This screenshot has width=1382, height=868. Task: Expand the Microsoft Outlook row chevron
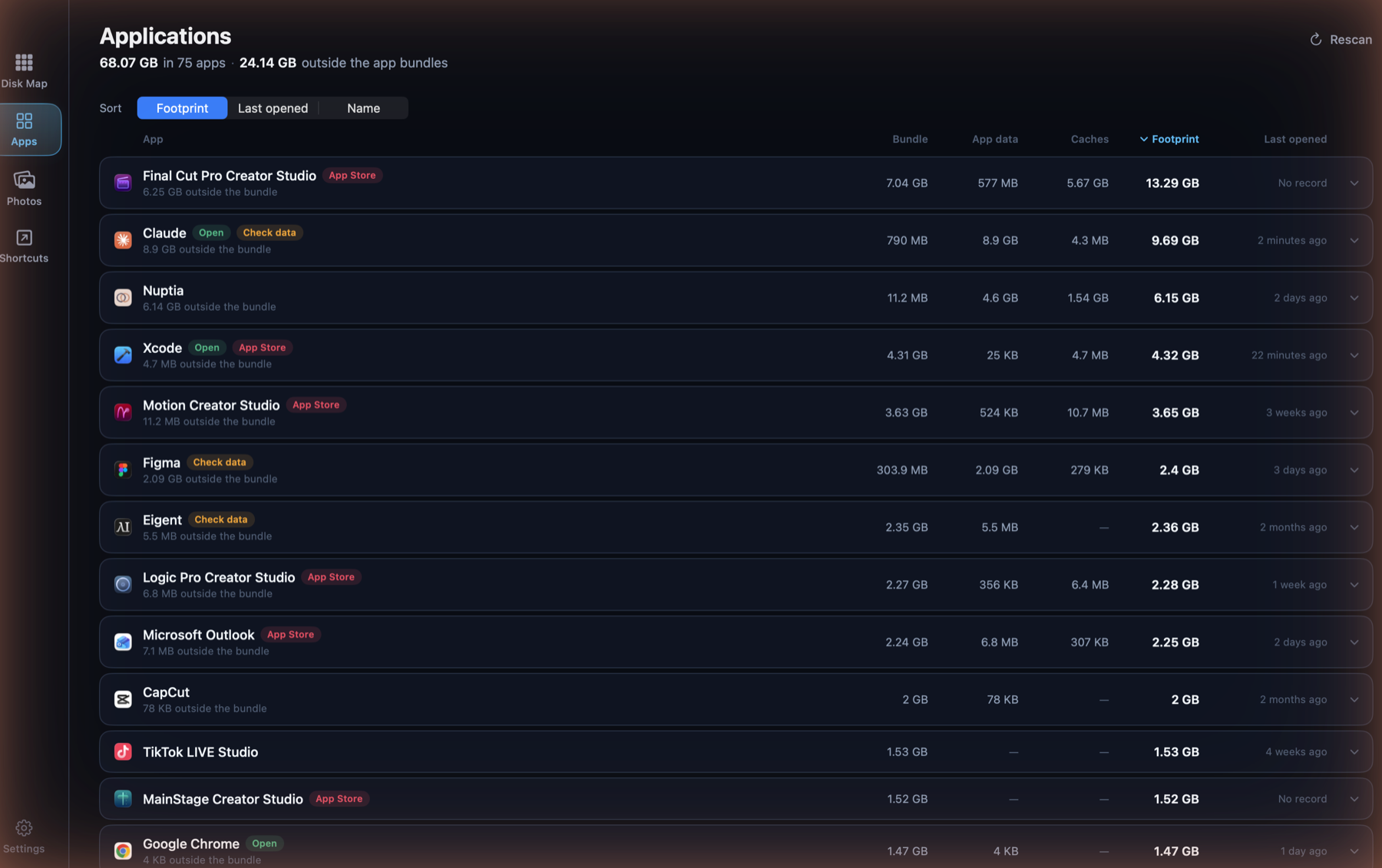click(1354, 642)
